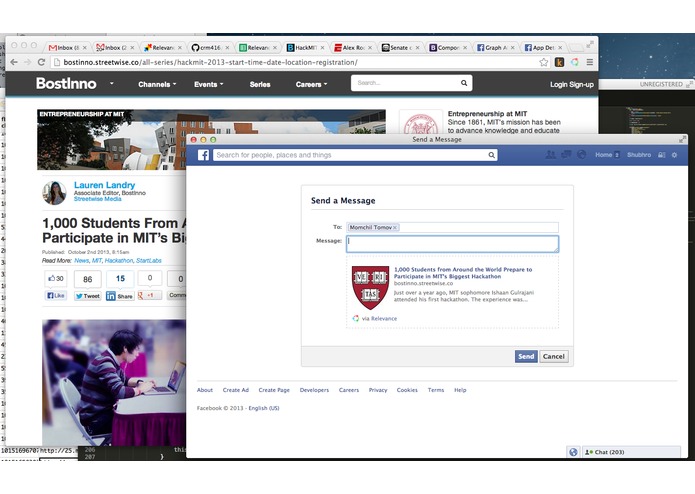695x494 pixels.
Task: Open the Streetwise Media link
Action: [98, 199]
